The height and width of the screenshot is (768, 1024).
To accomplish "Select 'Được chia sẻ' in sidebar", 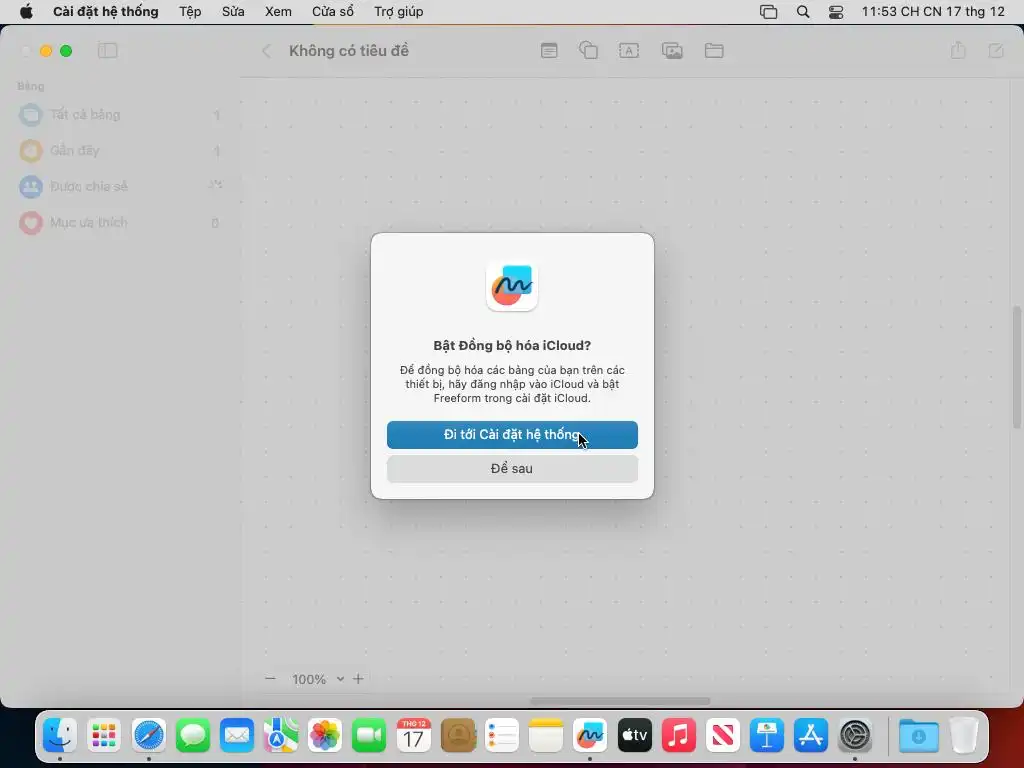I will (119, 187).
